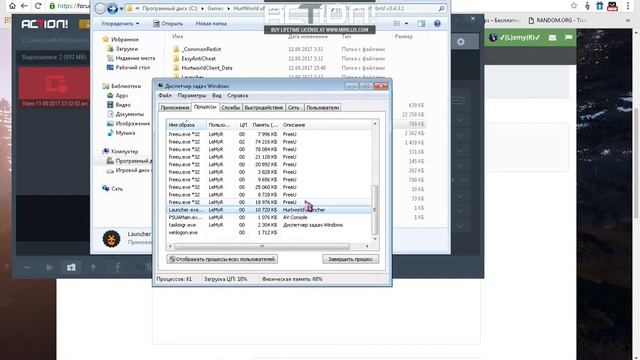Click Новая папка in Explorer toolbar
The image size is (640, 360).
pyautogui.click(x=211, y=24)
